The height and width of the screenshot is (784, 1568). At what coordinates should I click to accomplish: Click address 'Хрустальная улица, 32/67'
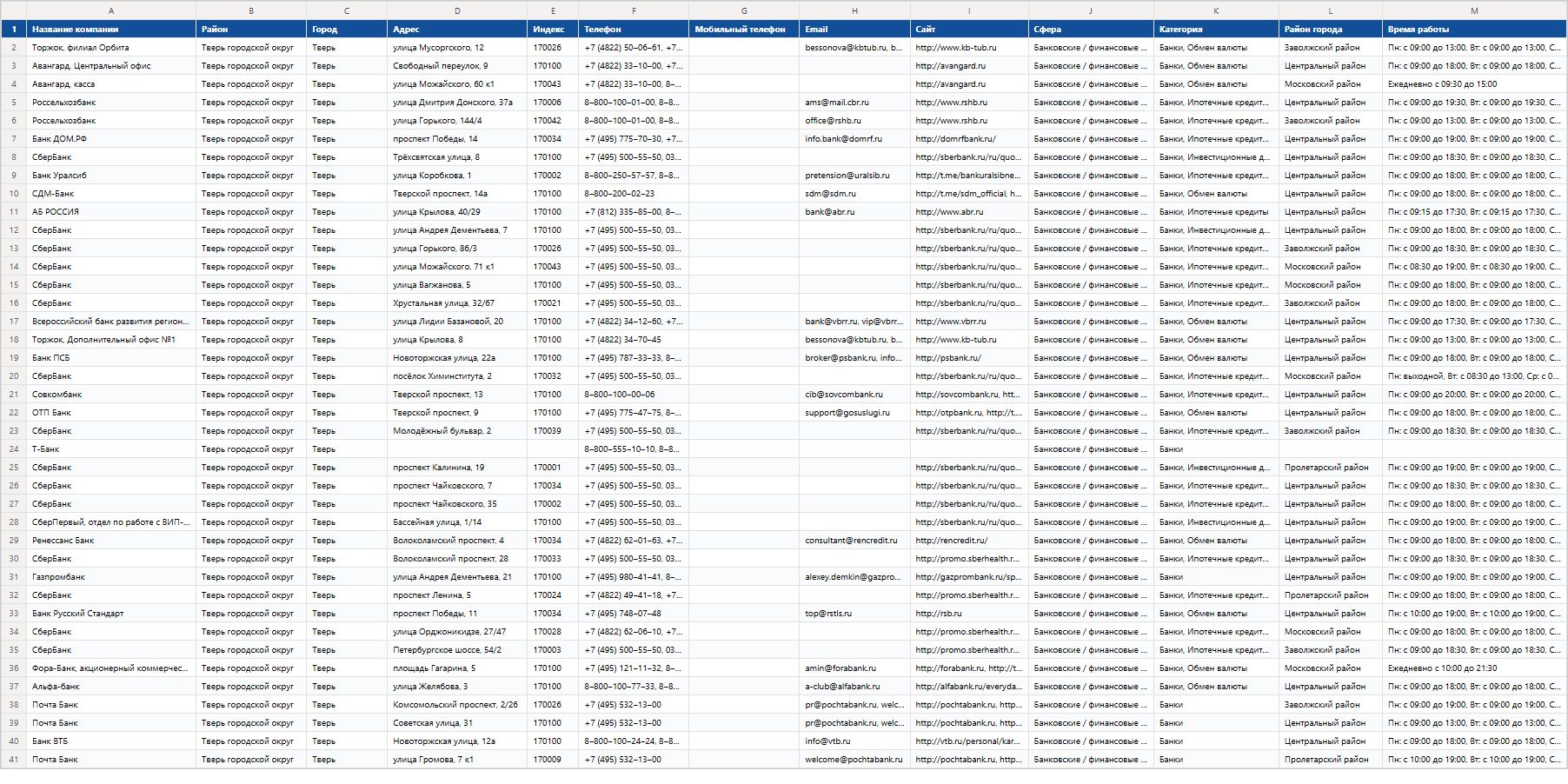pos(457,303)
